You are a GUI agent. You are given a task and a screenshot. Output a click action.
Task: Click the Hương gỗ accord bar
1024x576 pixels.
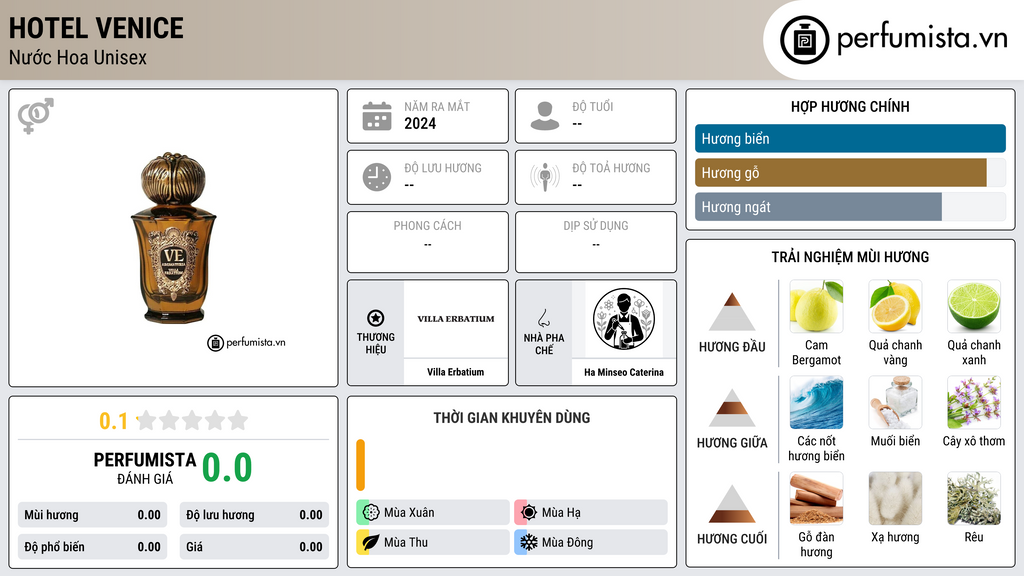pyautogui.click(x=850, y=172)
